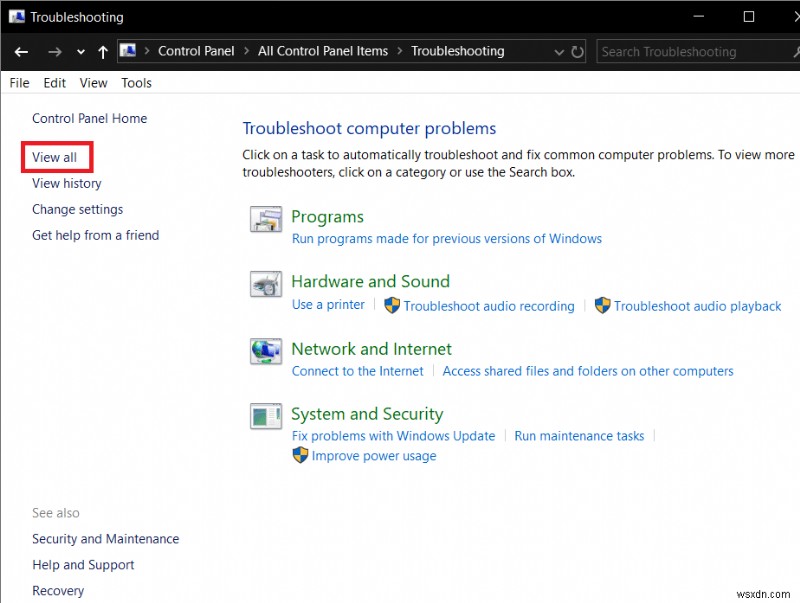The width and height of the screenshot is (800, 603).
Task: Click the up one level arrow
Action: coord(102,51)
